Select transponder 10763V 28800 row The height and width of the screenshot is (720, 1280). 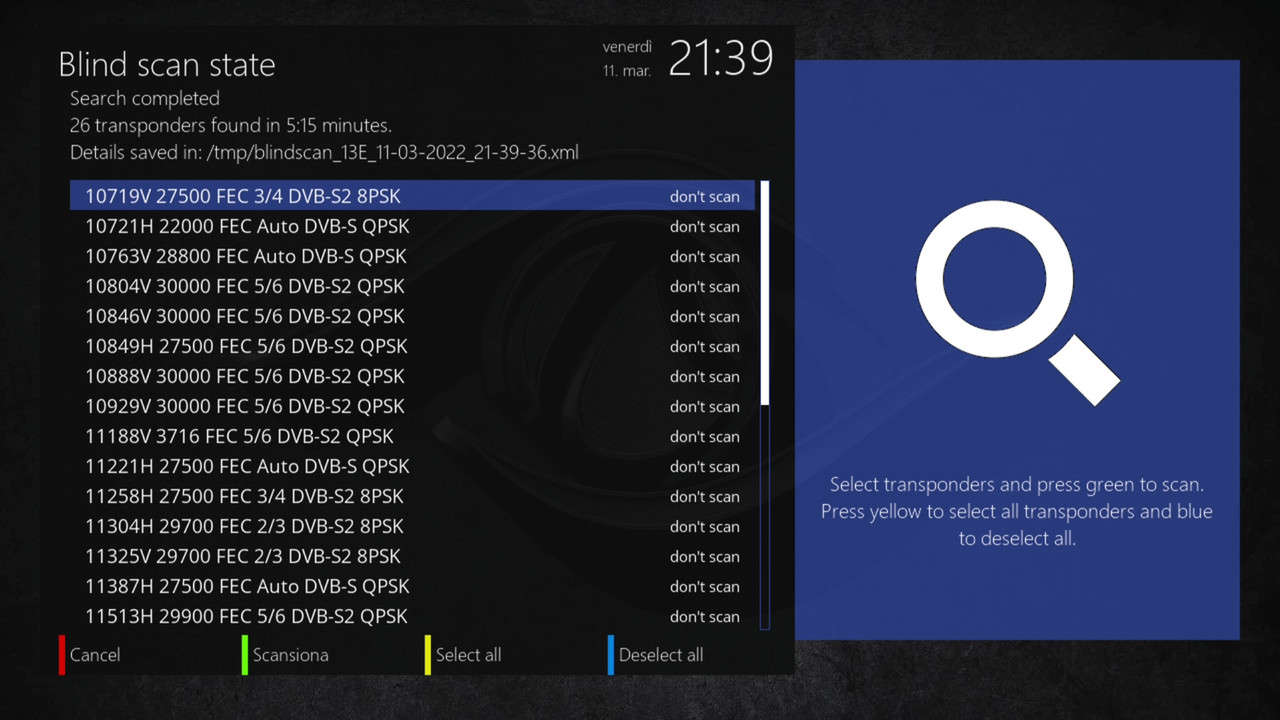tap(412, 256)
